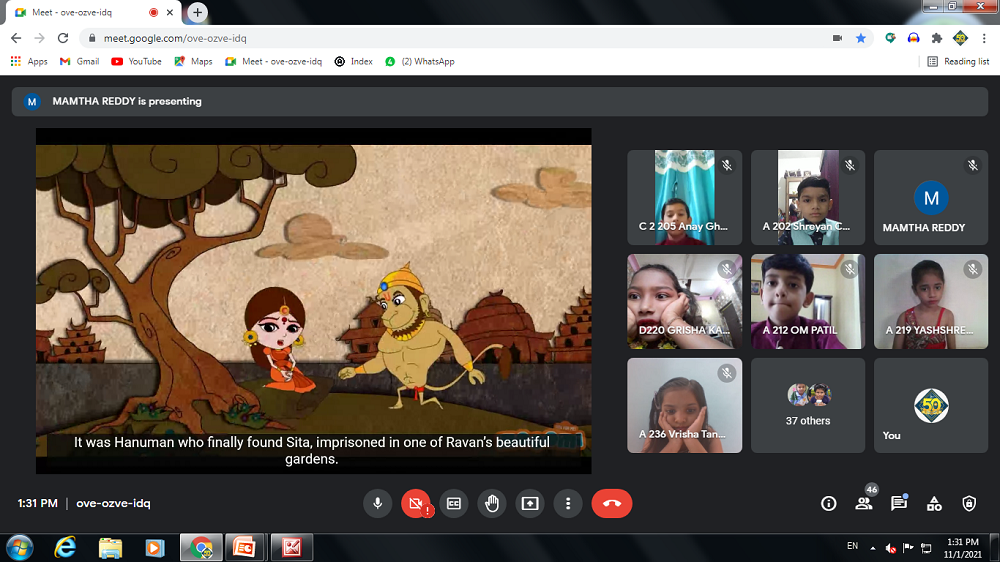Image resolution: width=1000 pixels, height=562 pixels.
Task: Open more options three-dot menu
Action: coord(567,504)
